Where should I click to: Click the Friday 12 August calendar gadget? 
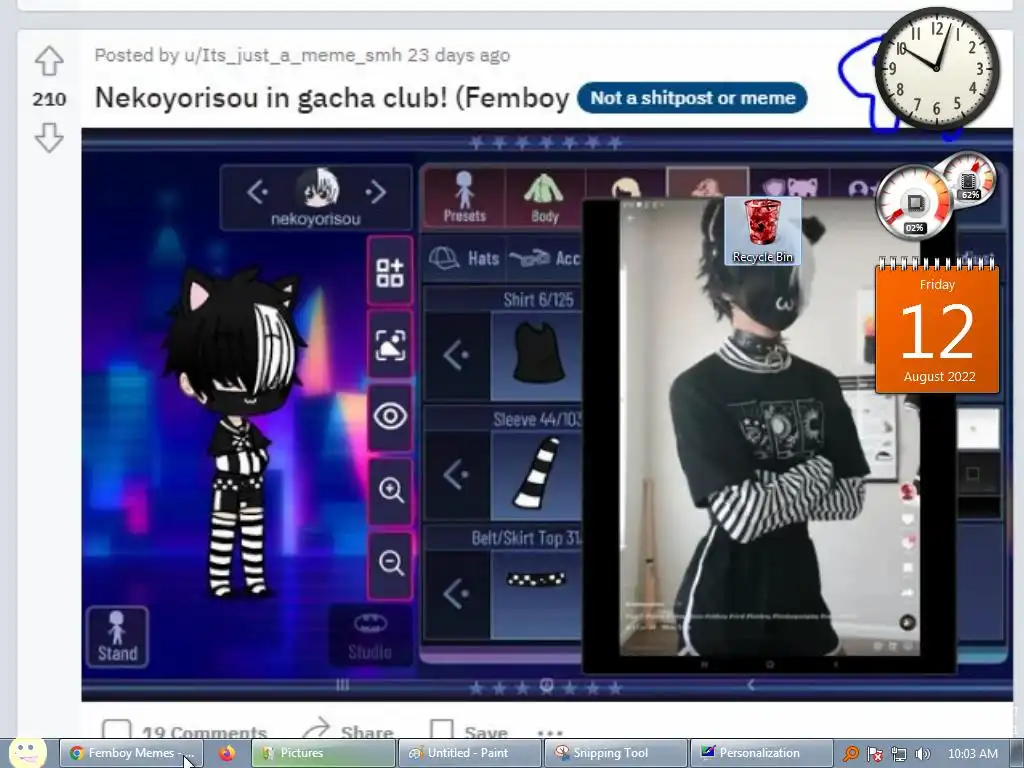point(937,326)
